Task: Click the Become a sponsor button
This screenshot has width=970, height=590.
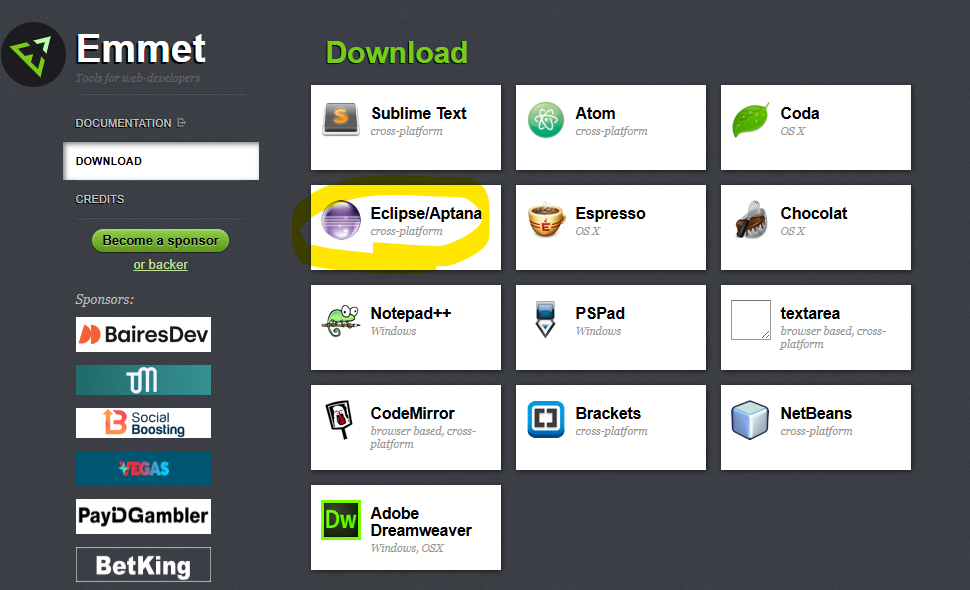Action: tap(160, 240)
